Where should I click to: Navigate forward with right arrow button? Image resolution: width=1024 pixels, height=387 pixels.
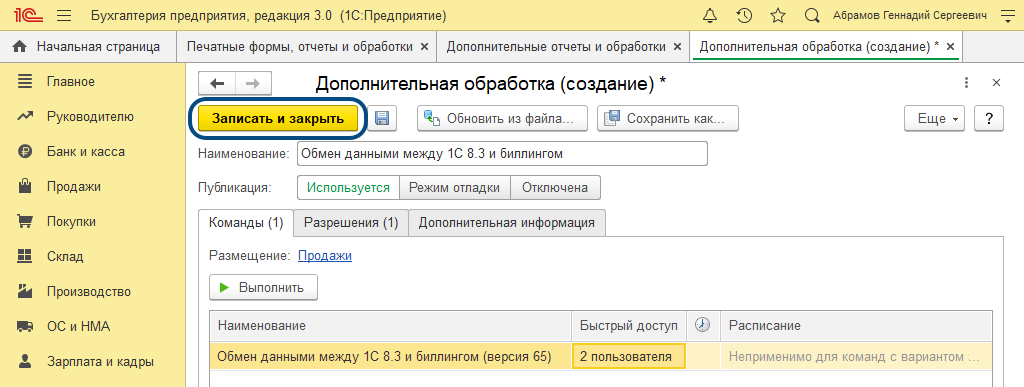253,84
